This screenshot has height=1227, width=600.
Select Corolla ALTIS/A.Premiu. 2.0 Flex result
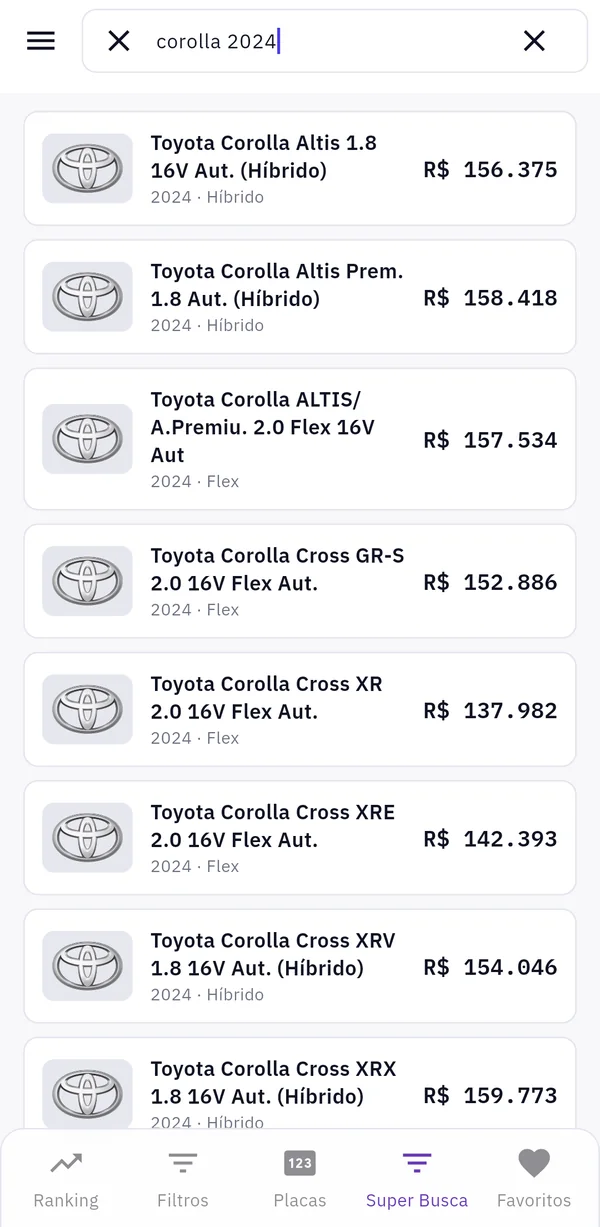click(300, 439)
